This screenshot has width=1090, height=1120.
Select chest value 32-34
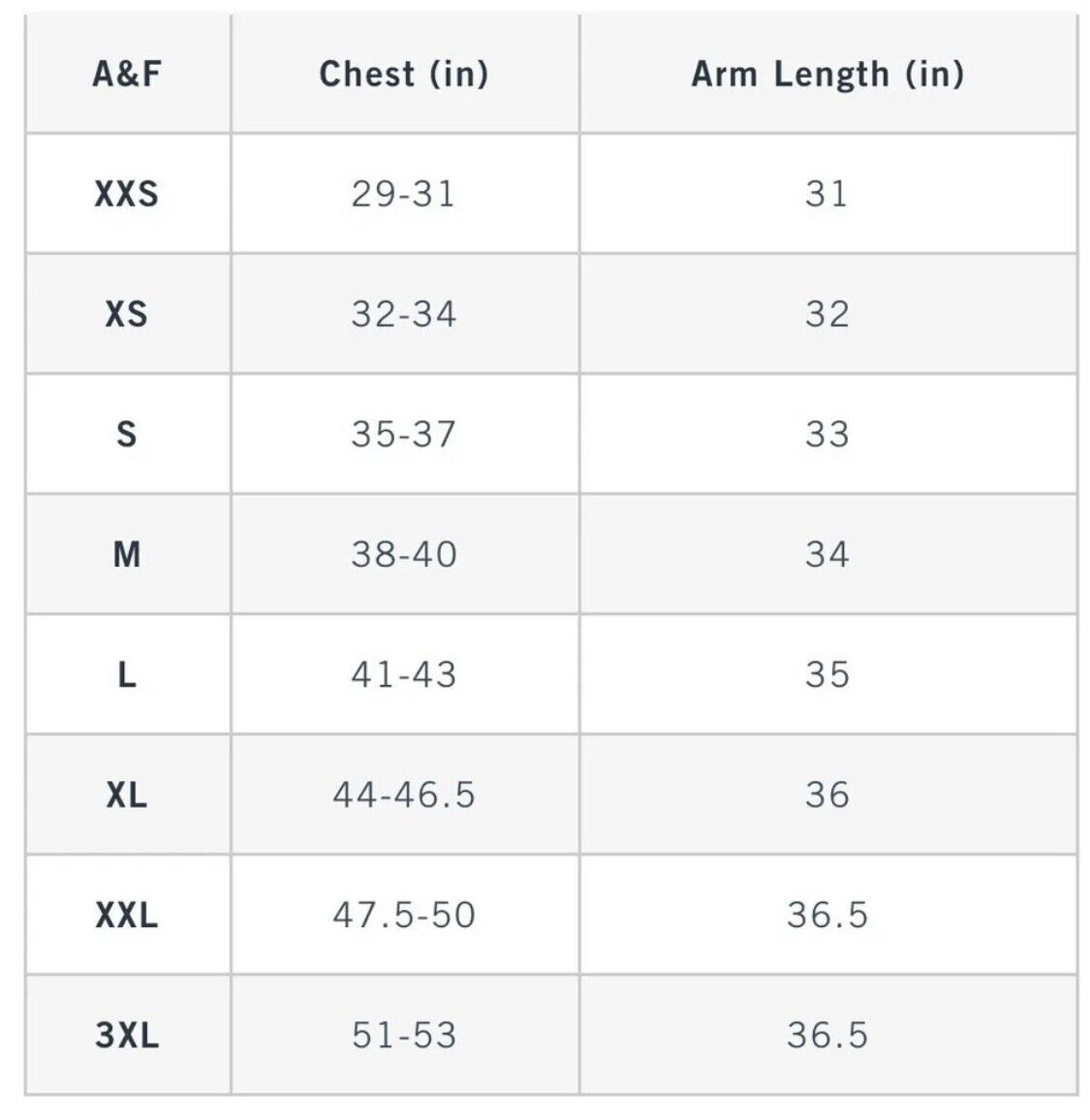tap(404, 314)
